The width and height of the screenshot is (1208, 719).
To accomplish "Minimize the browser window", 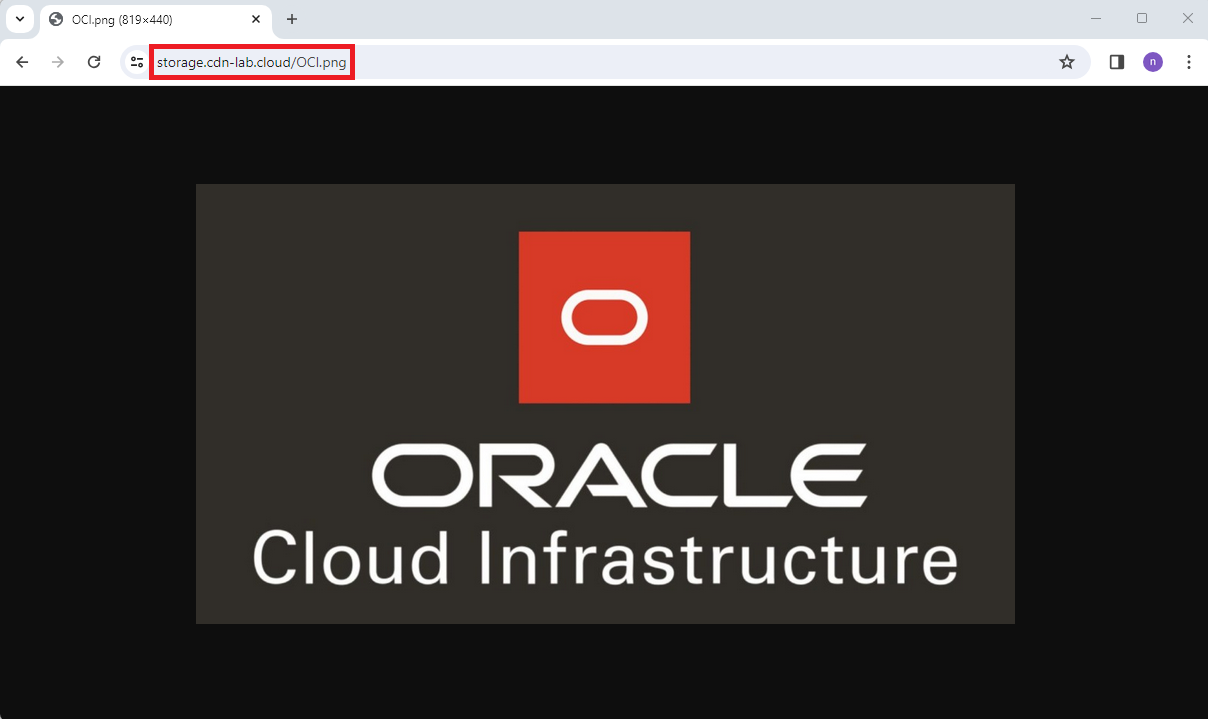I will coord(1096,18).
